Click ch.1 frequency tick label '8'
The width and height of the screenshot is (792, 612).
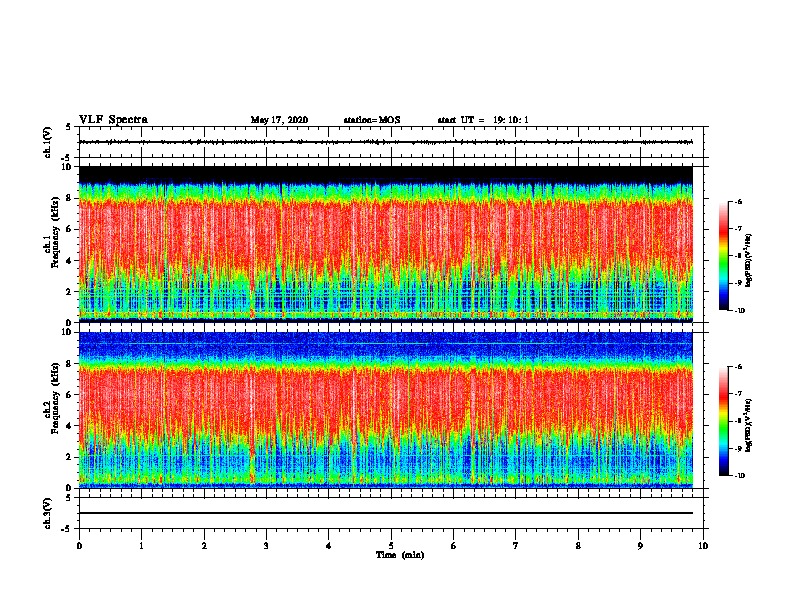point(69,198)
